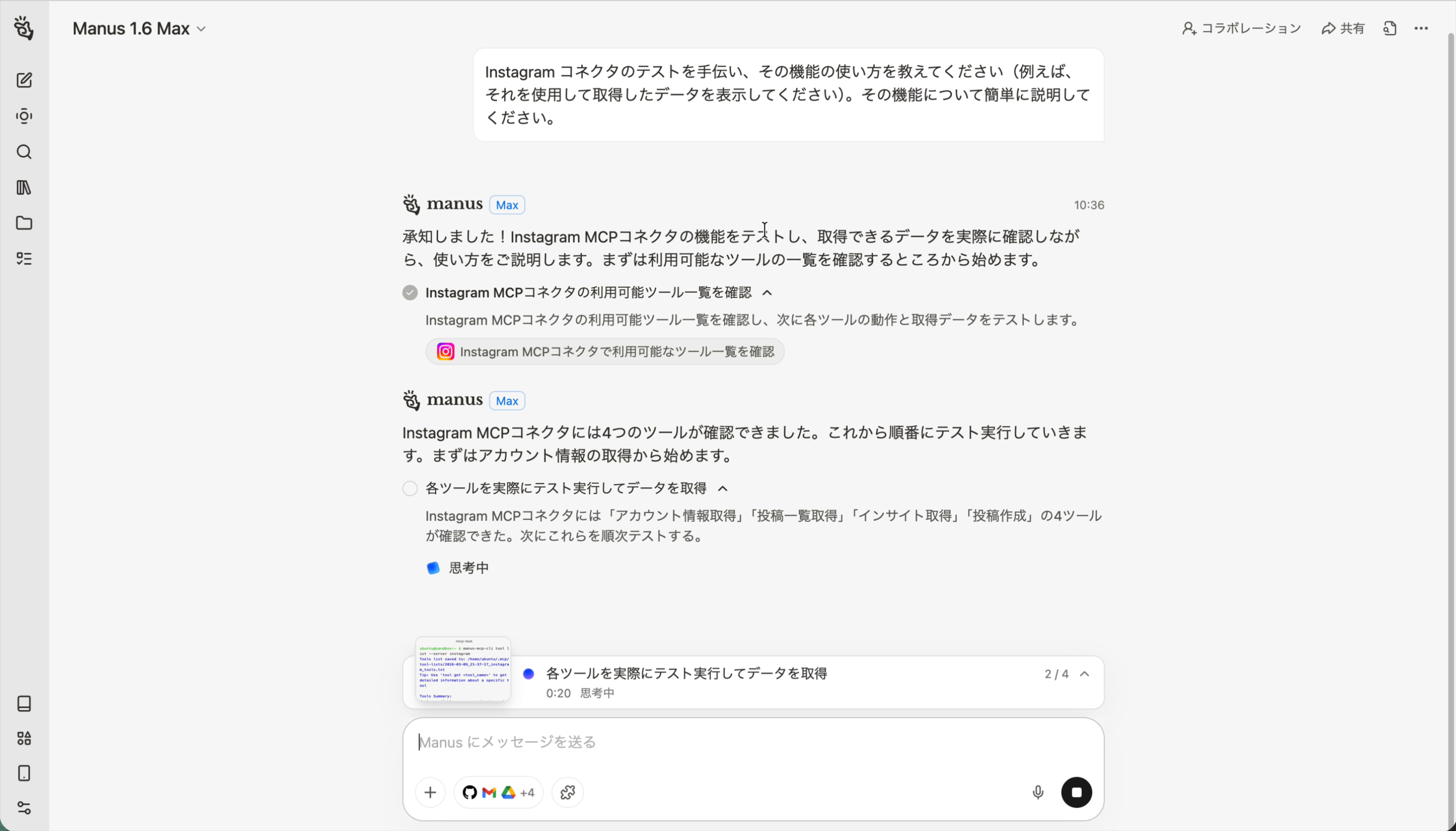Screen dimensions: 1456x831
Task: Click the terminal output thumbnail
Action: tap(463, 671)
